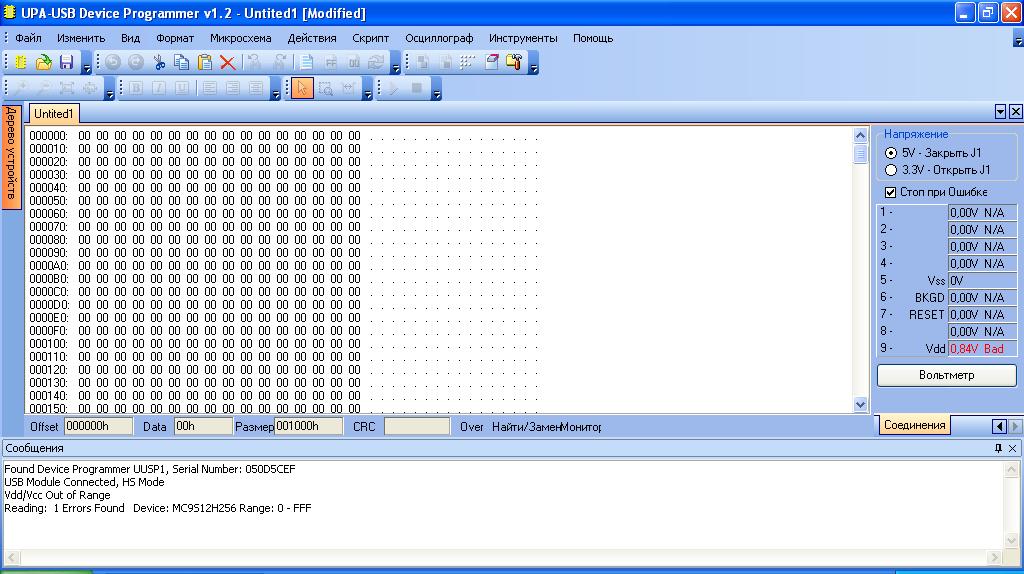The height and width of the screenshot is (574, 1024).
Task: Click the FF fill buffer icon
Action: point(331,62)
